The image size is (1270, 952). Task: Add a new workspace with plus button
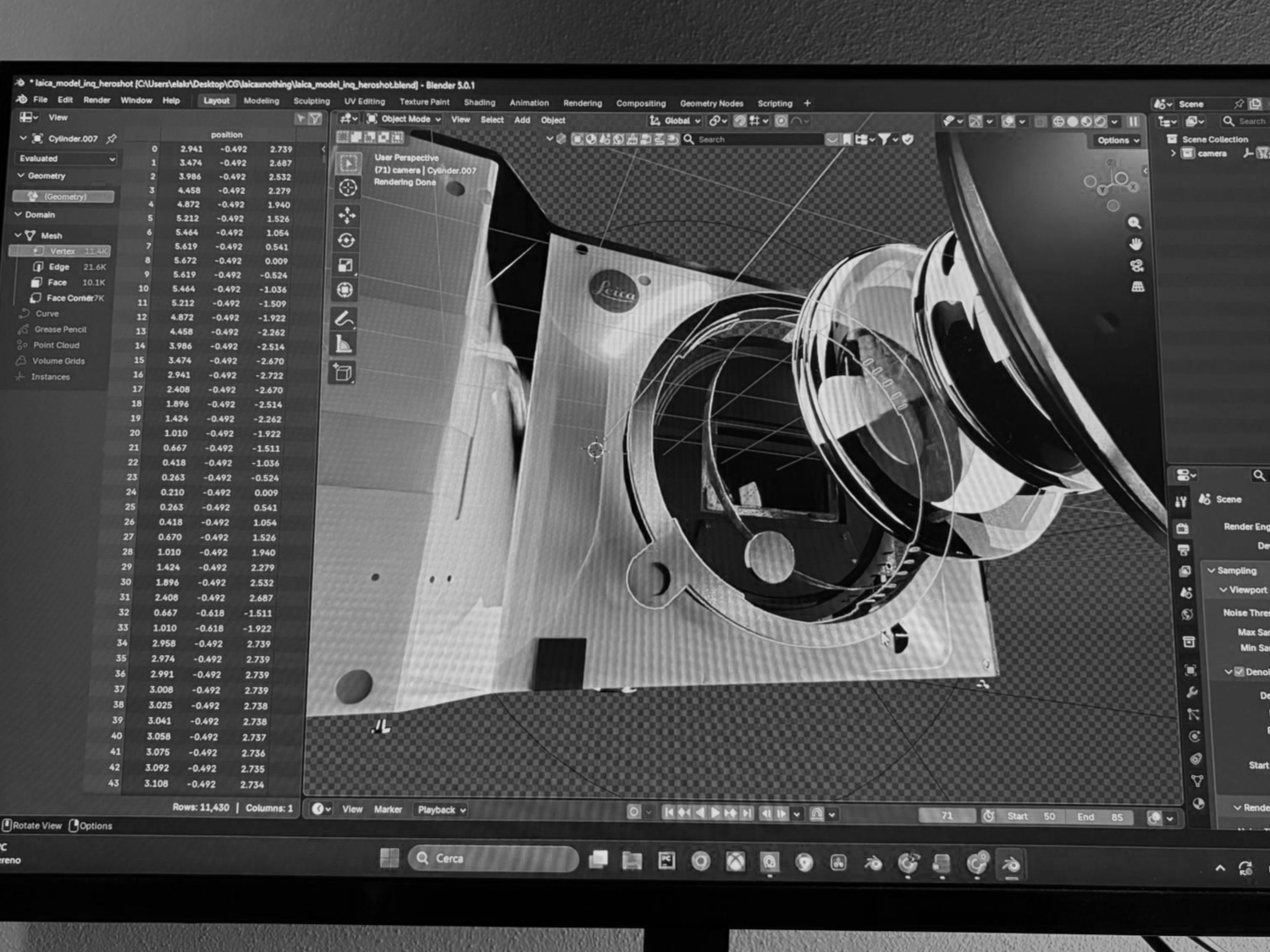[x=807, y=103]
